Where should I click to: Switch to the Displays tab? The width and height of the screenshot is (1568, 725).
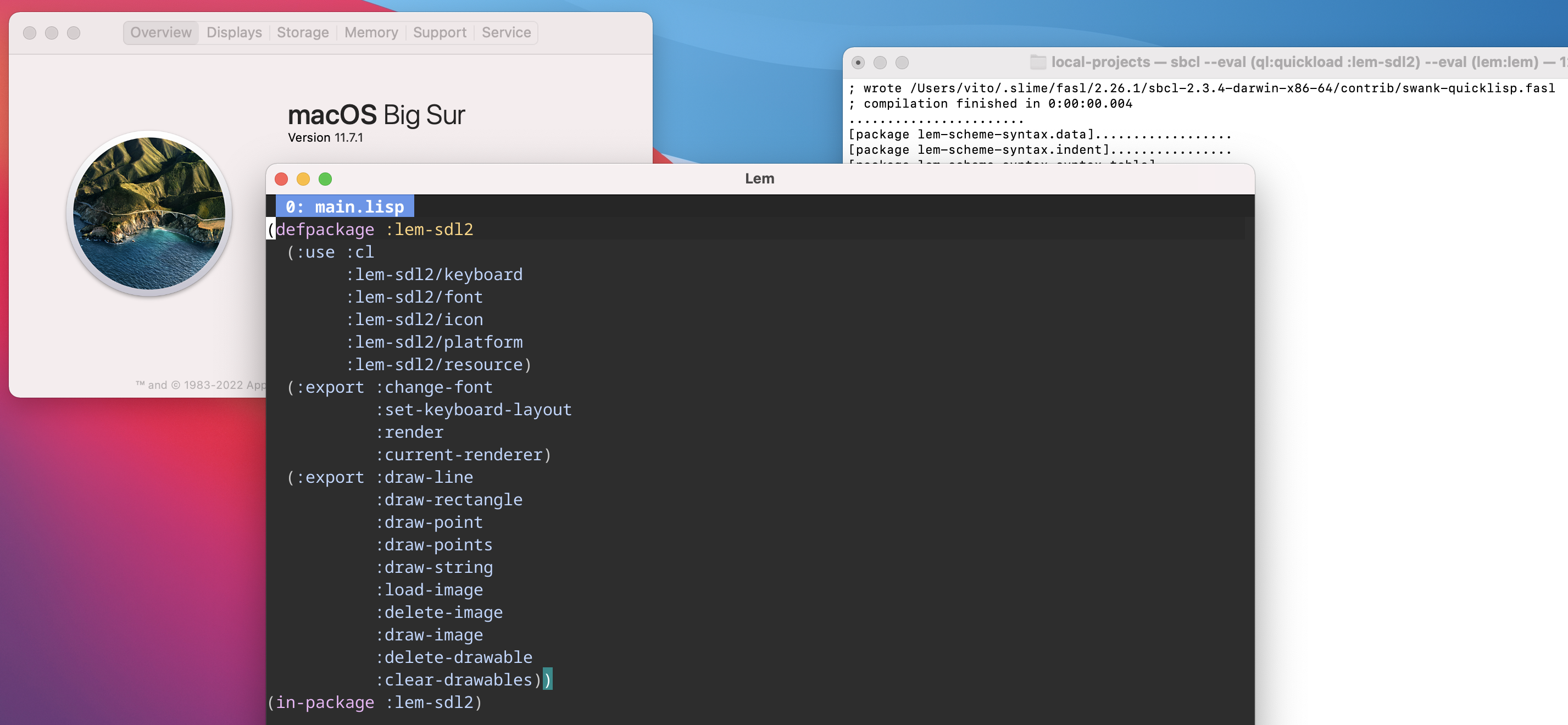(233, 32)
